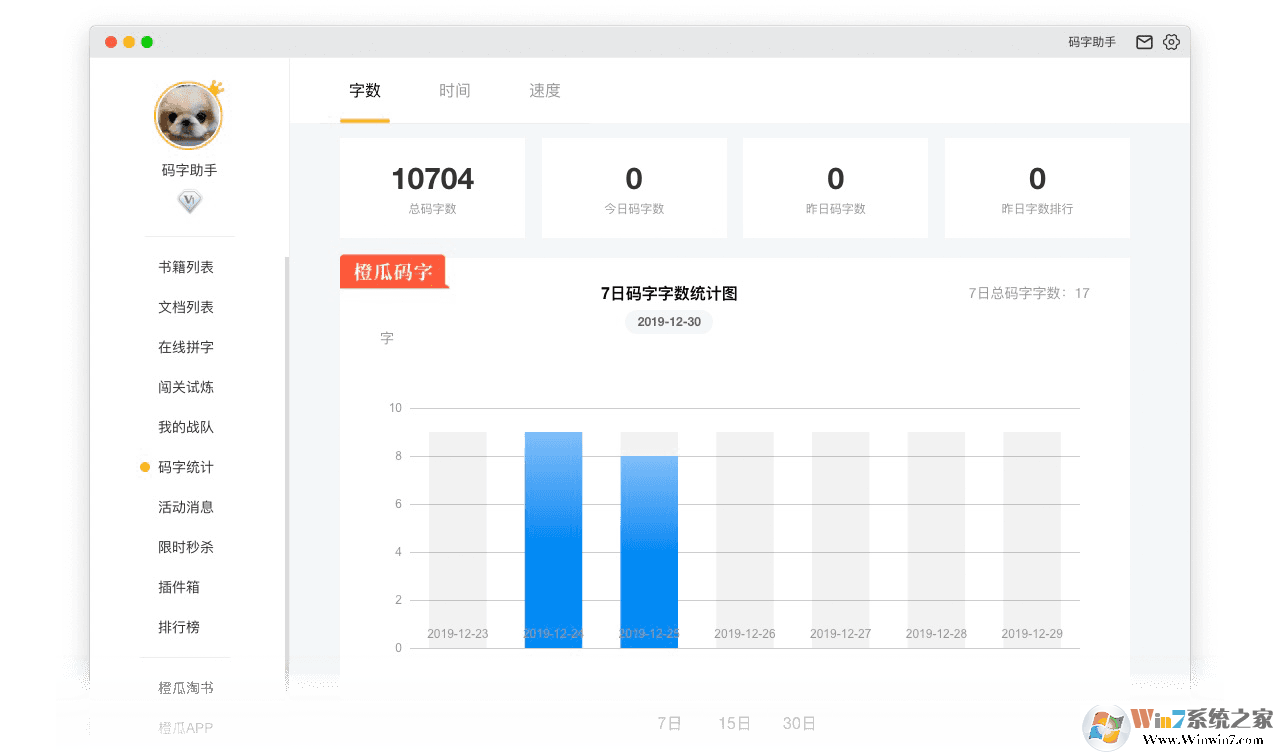The image size is (1280, 754).
Task: Click the Win7 logo in the taskbar
Action: pos(1106,729)
